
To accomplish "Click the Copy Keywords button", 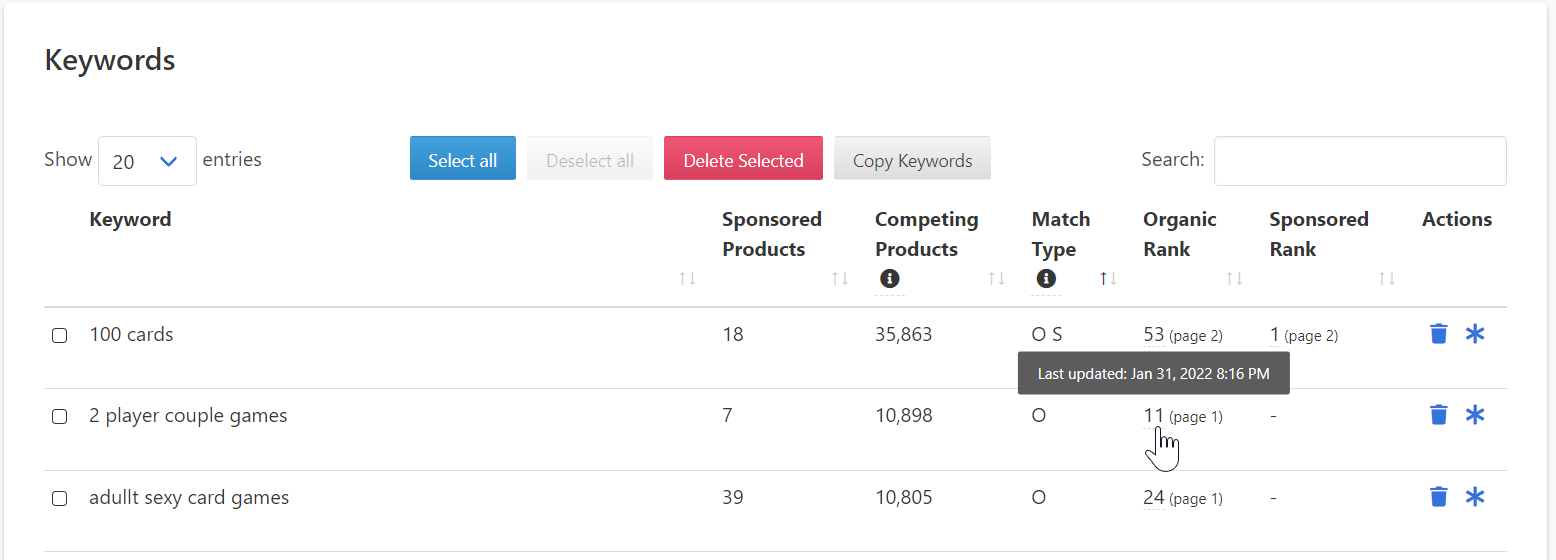I will [912, 158].
